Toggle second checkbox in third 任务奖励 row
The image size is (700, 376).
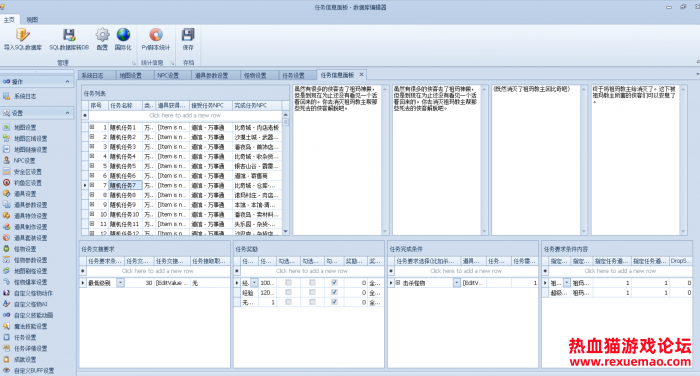click(312, 302)
